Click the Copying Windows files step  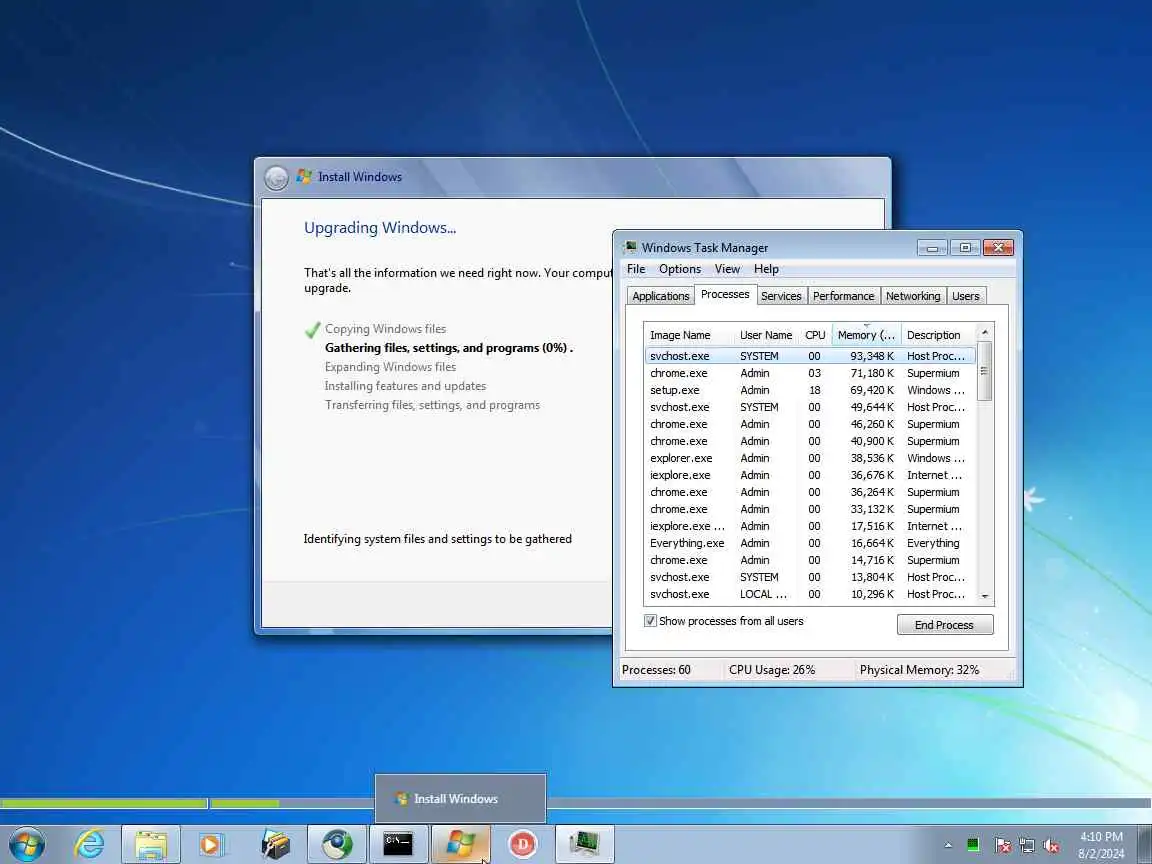[386, 329]
